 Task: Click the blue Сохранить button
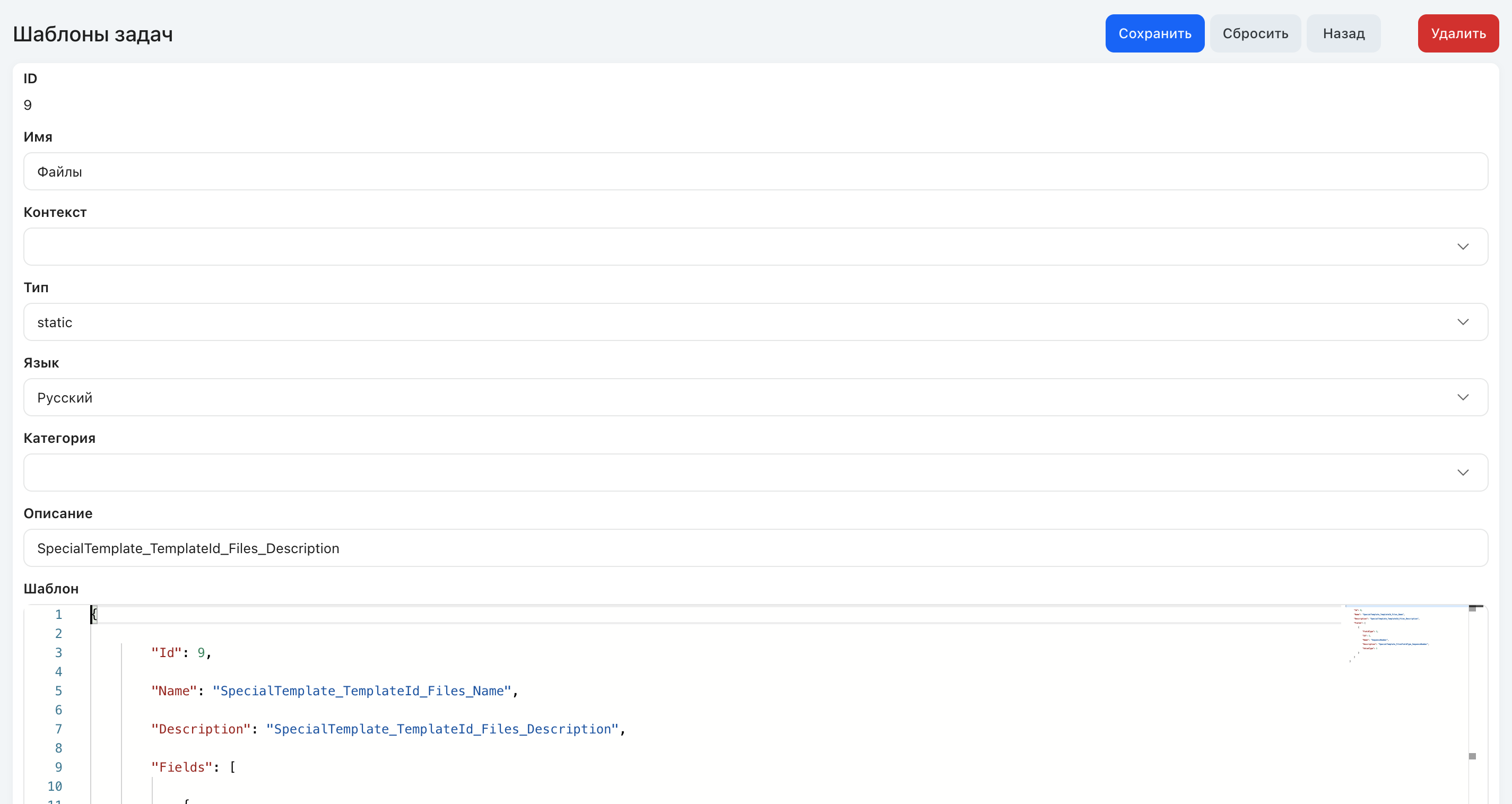1154,33
